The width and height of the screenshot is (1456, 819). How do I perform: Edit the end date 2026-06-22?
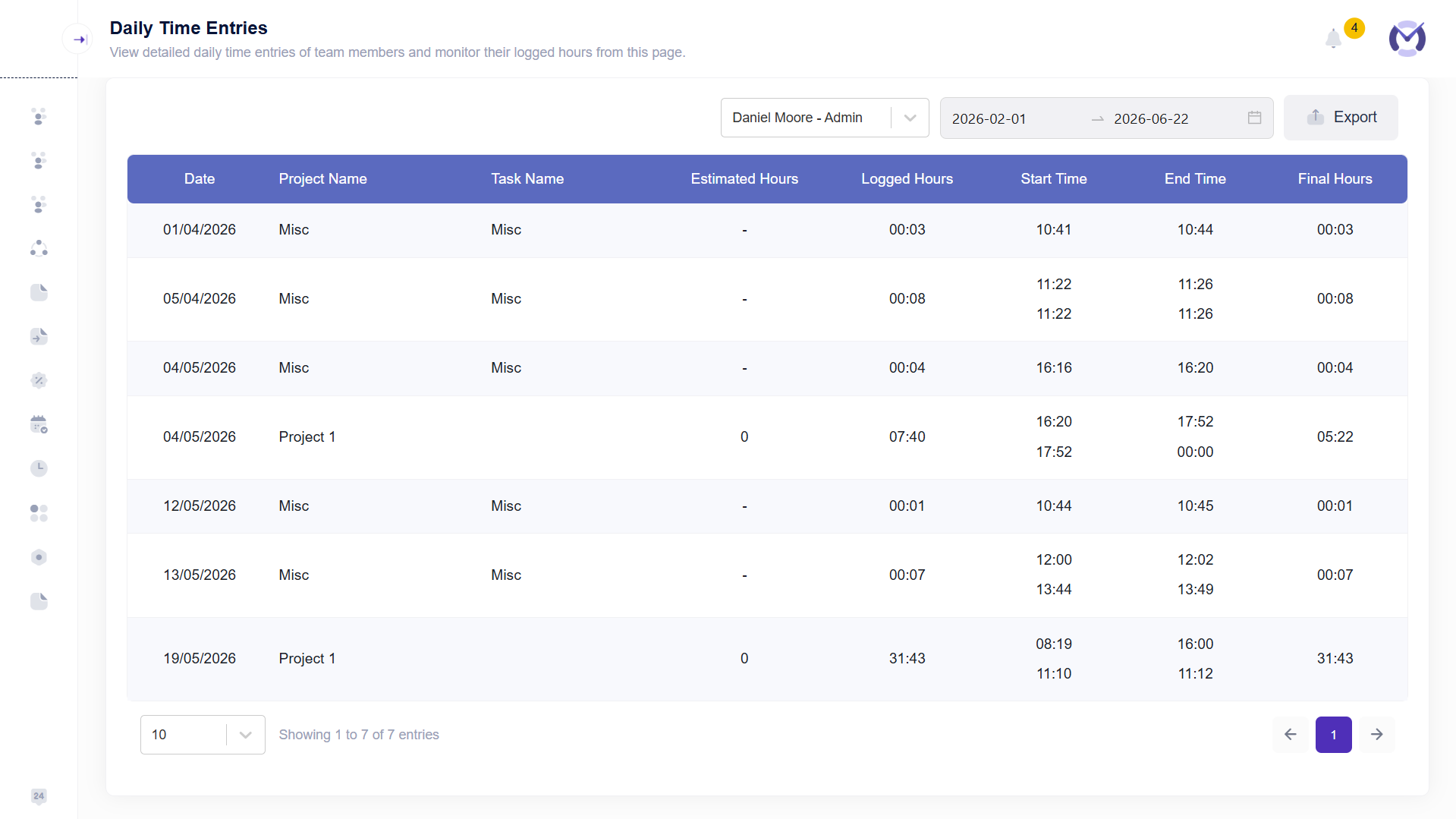[1151, 119]
